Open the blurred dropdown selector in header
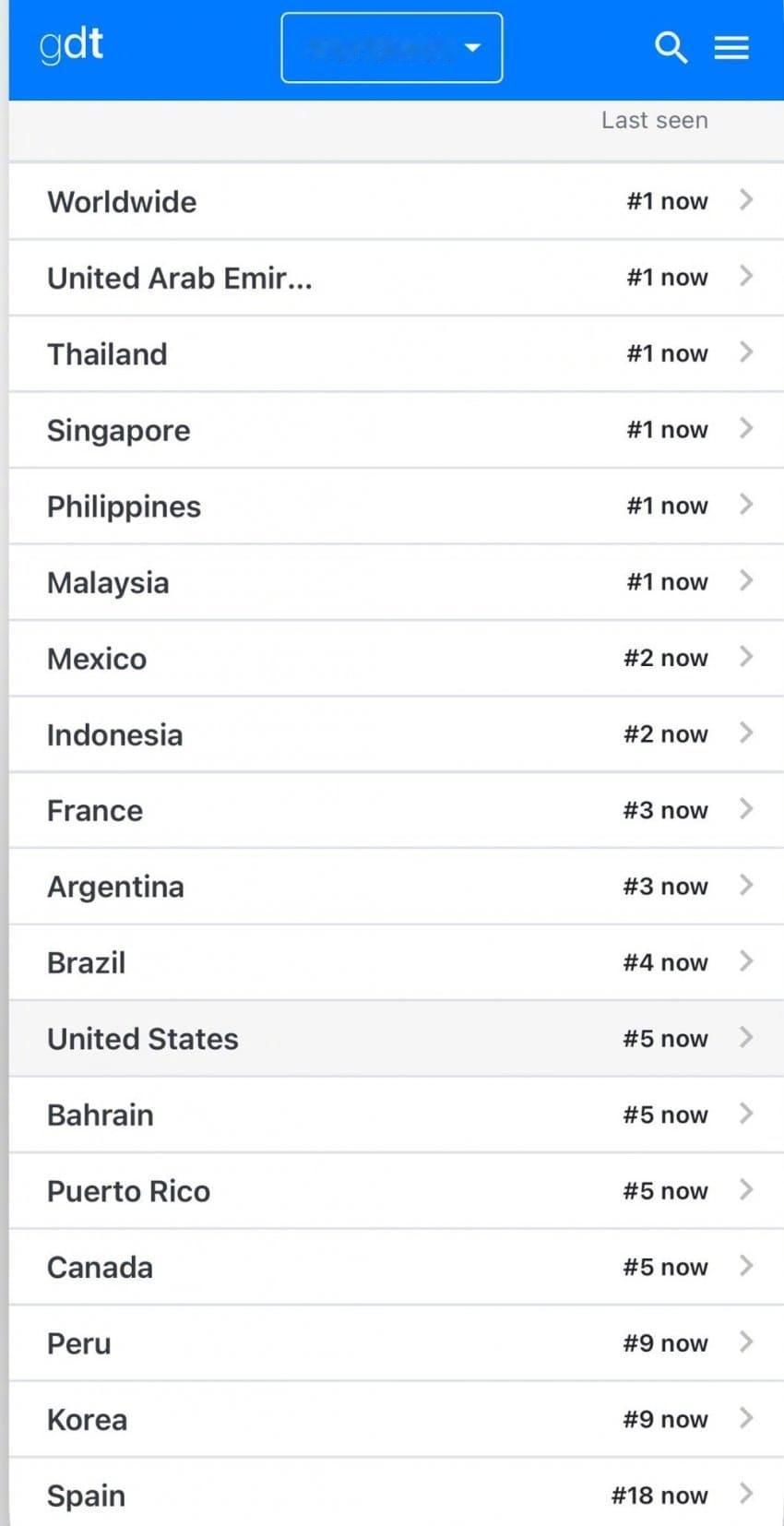Screen dimensions: 784x1526 392,48
